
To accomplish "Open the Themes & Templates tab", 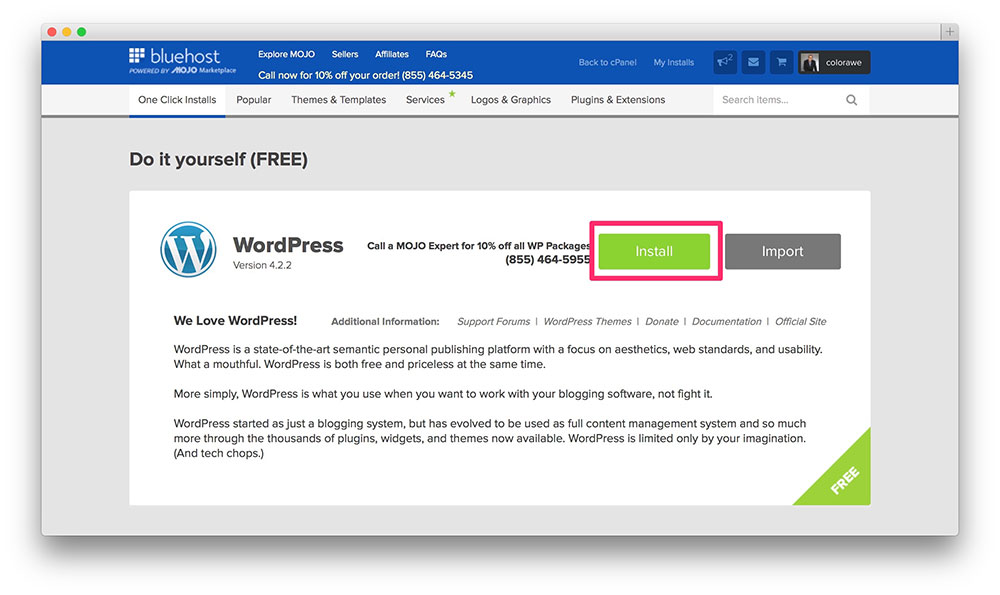I will point(338,100).
